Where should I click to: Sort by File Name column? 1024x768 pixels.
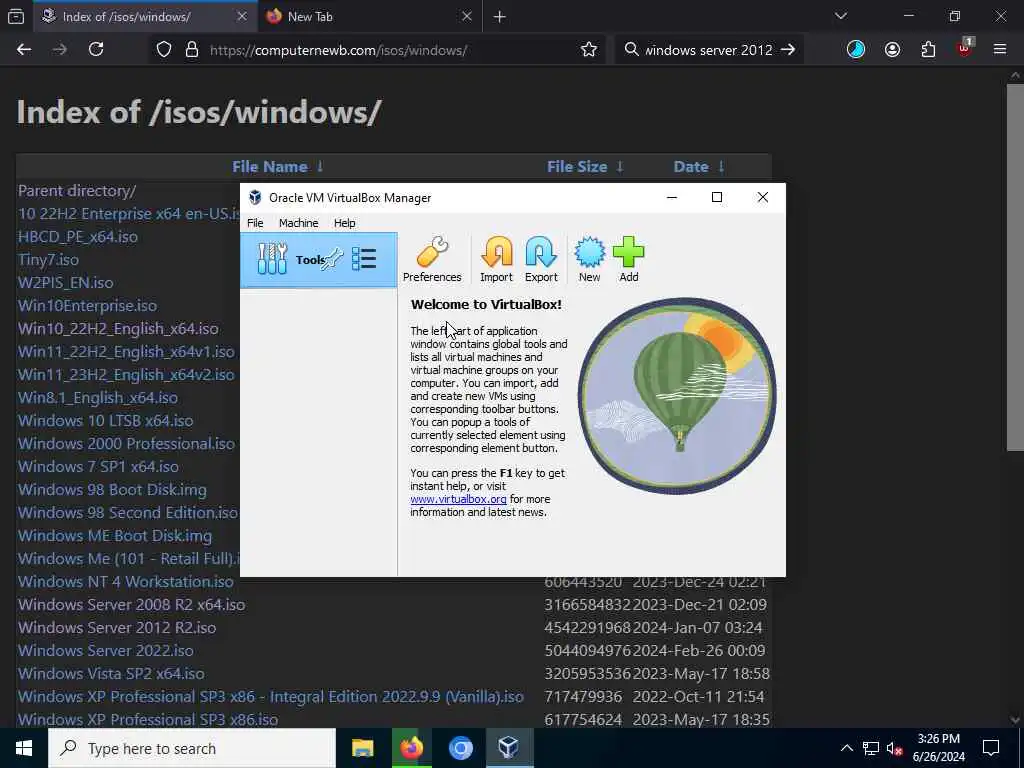click(x=278, y=167)
